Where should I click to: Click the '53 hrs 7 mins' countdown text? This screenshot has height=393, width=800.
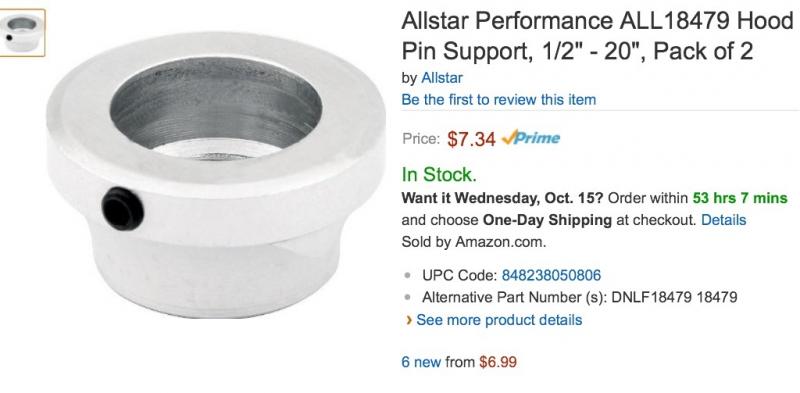[x=740, y=198]
